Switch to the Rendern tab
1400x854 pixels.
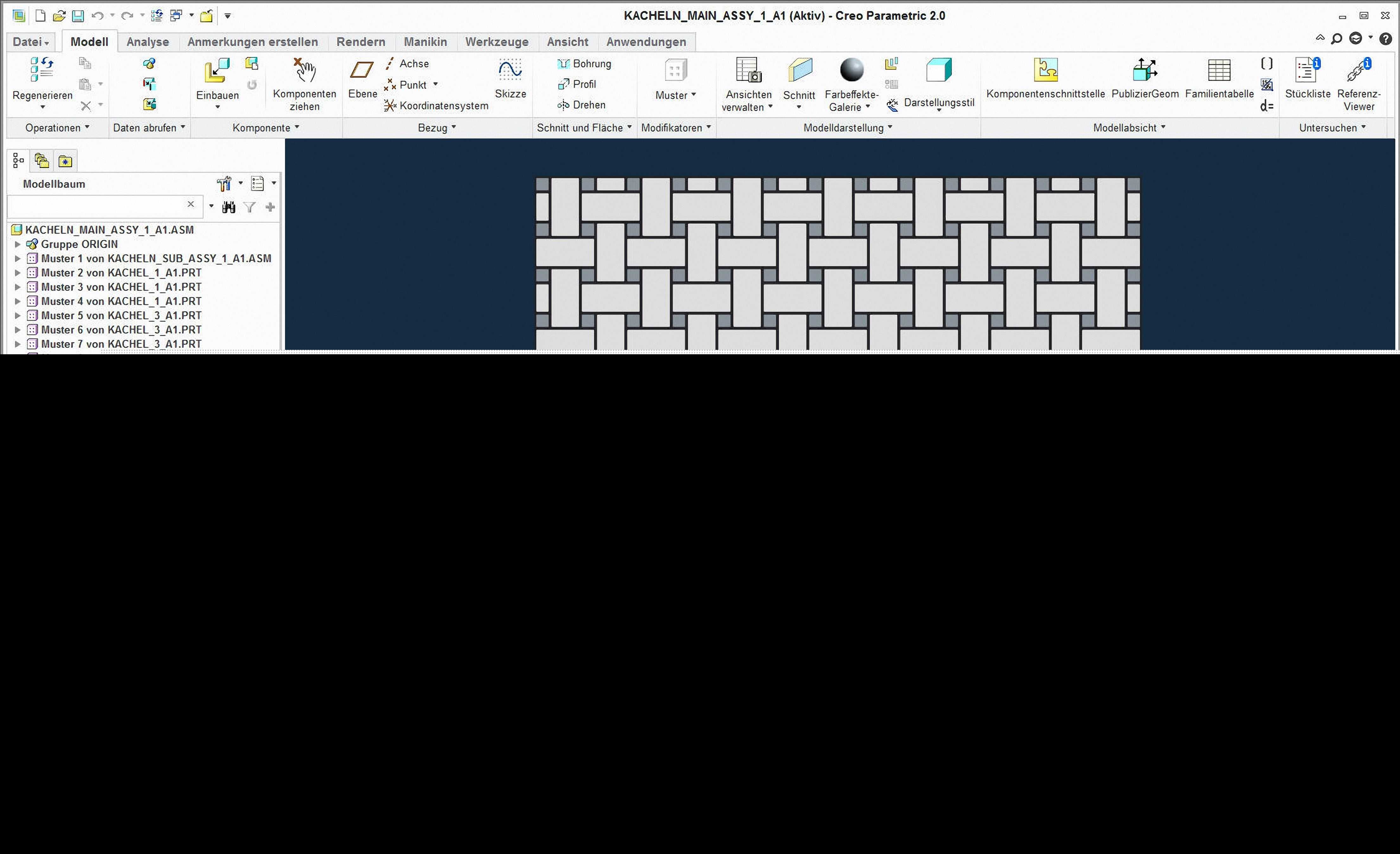[361, 42]
